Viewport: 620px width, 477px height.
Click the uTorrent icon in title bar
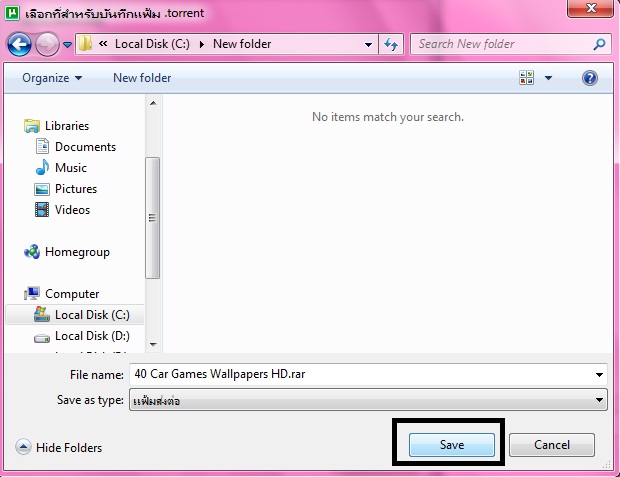click(x=12, y=12)
